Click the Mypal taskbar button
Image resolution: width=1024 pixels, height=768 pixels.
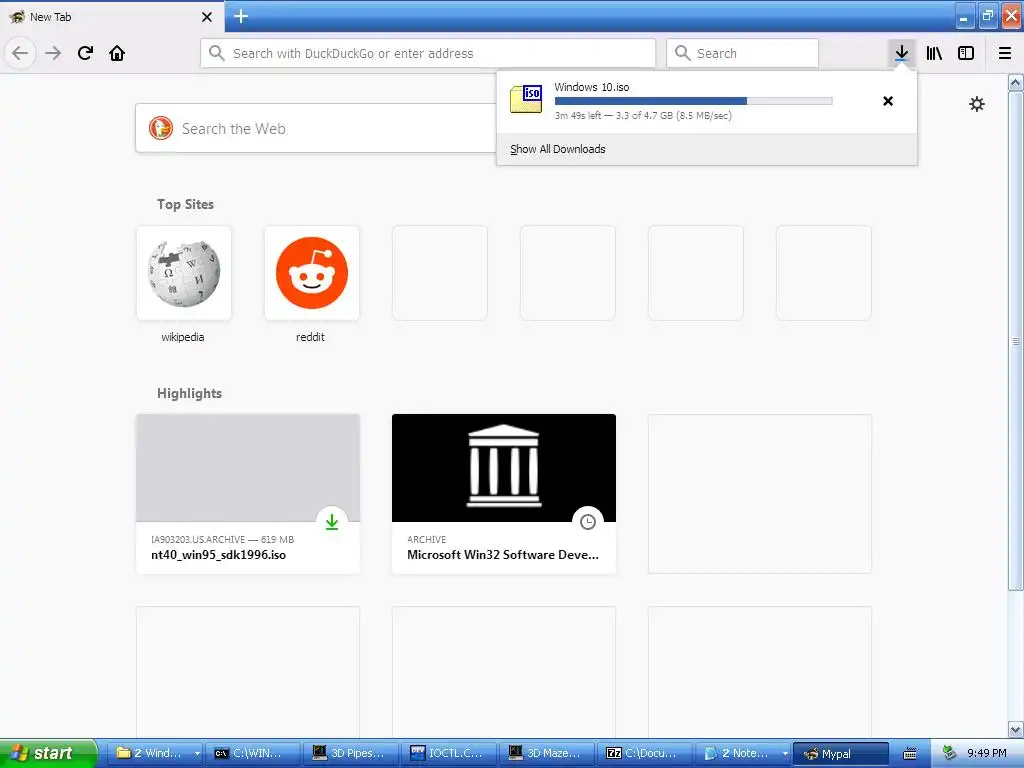click(x=841, y=753)
